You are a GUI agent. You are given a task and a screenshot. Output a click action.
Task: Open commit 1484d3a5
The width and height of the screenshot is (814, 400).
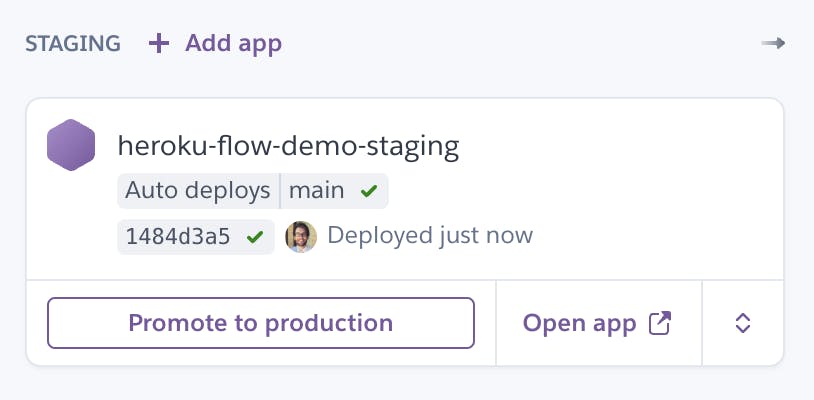178,237
